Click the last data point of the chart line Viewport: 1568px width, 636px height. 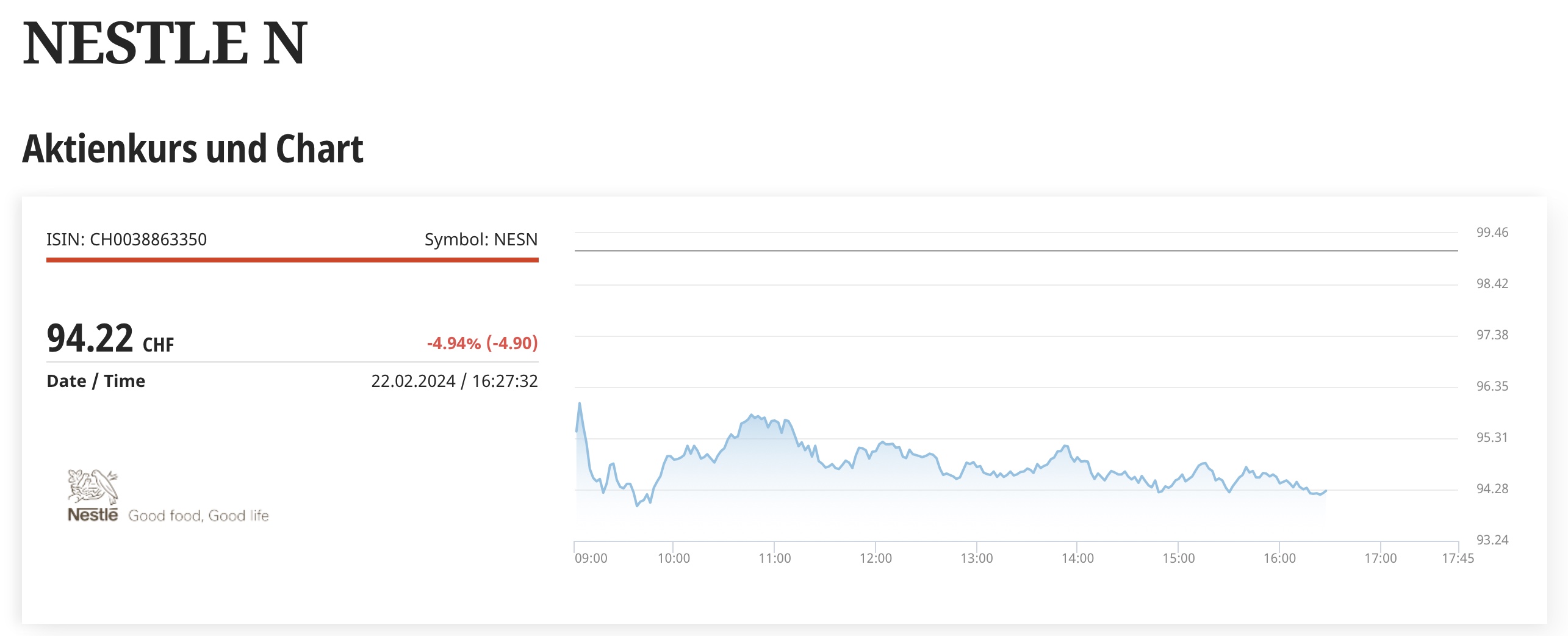[1326, 491]
